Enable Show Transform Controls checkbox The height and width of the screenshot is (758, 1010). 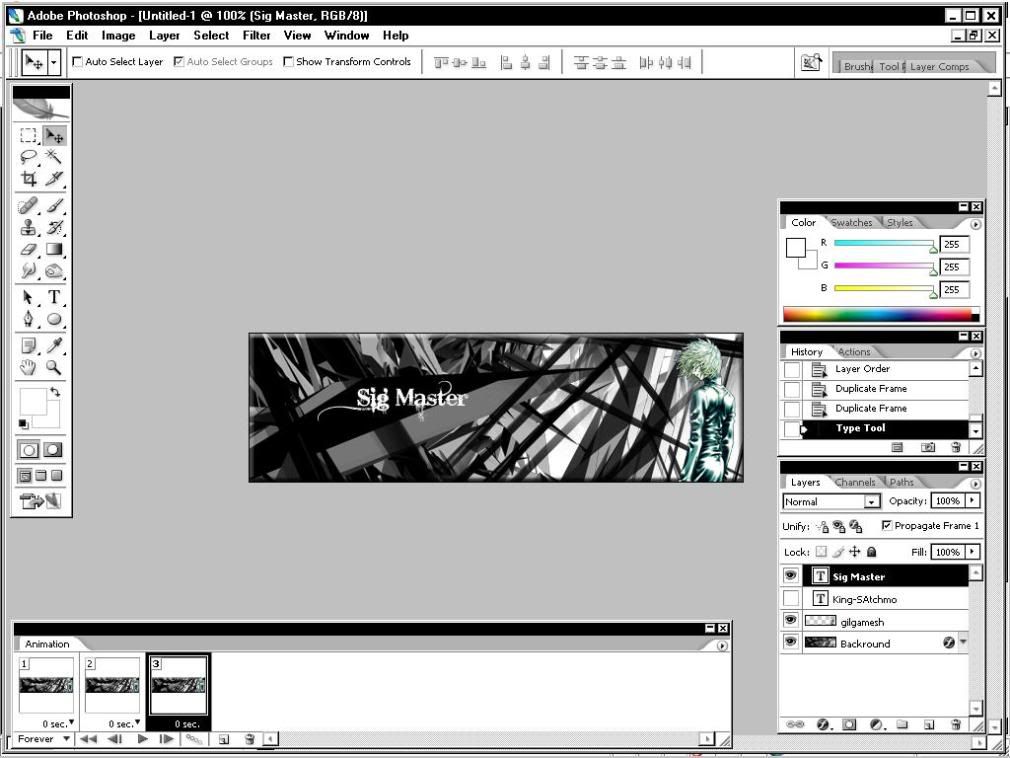pos(288,62)
